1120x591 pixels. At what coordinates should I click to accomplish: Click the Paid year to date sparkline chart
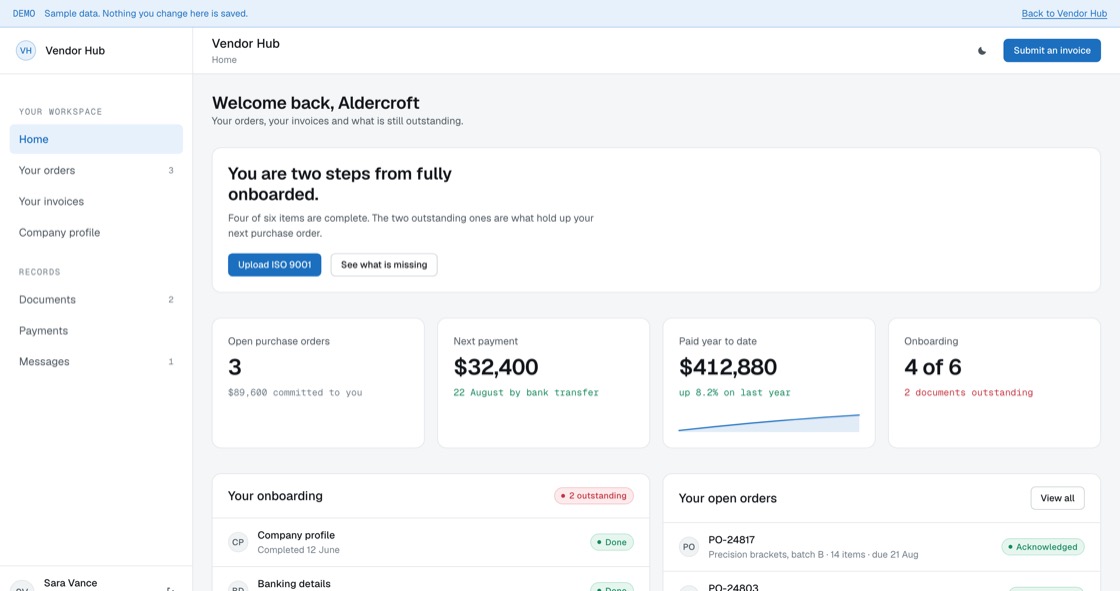[x=769, y=423]
